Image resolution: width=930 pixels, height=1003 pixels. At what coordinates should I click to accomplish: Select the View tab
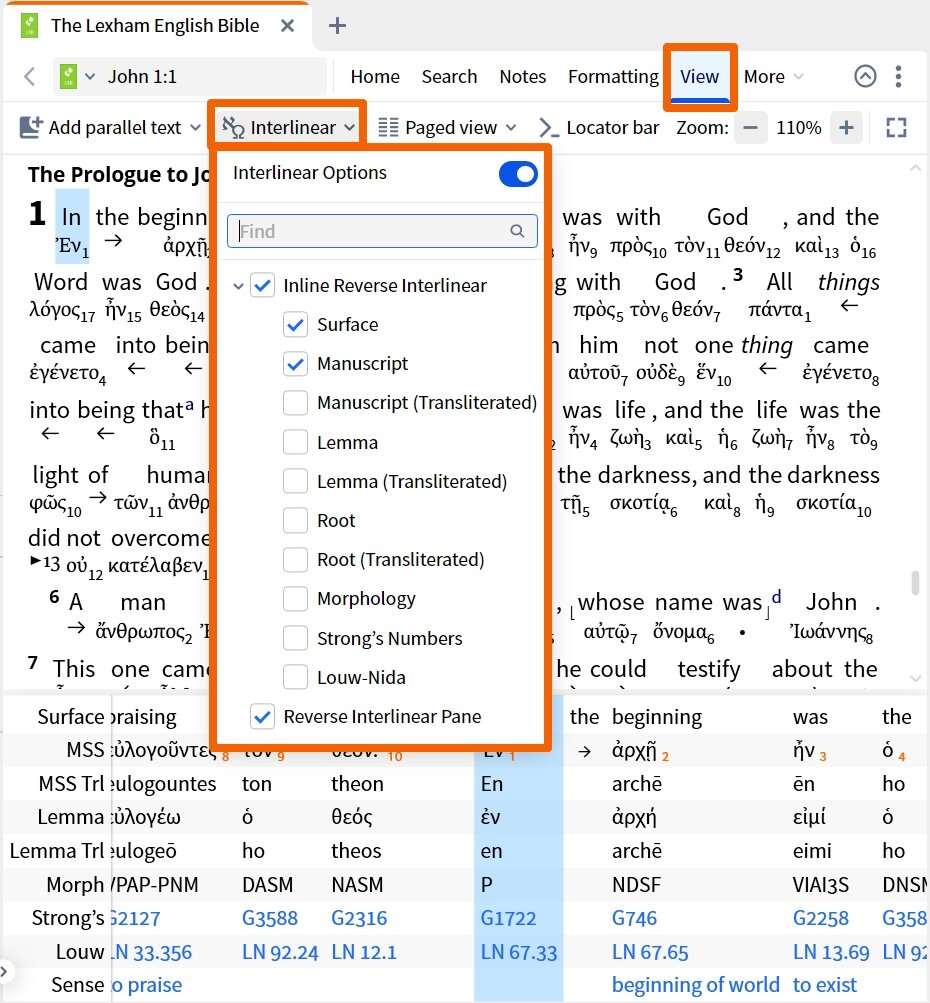point(699,77)
